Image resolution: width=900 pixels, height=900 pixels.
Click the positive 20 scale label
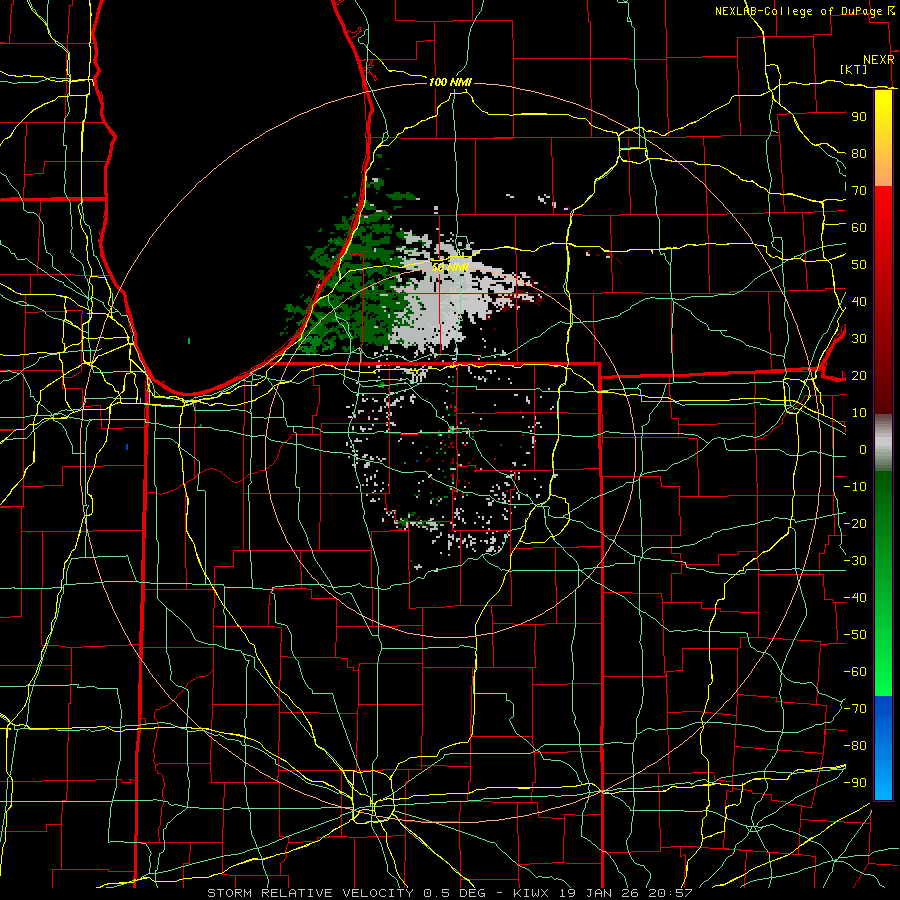click(859, 376)
